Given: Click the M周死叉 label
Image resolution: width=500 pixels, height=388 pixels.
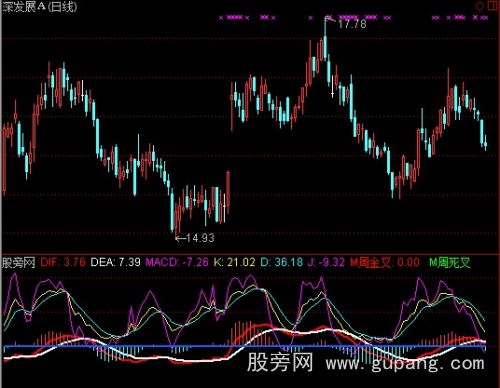Looking at the screenshot, I should point(449,263).
